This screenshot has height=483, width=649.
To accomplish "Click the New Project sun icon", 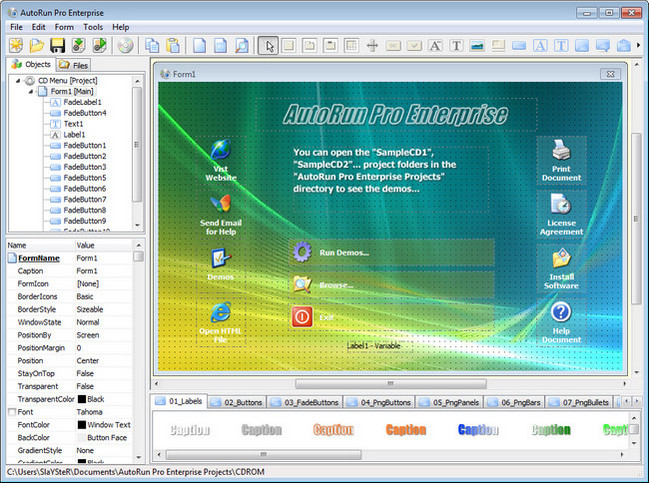I will tap(16, 46).
